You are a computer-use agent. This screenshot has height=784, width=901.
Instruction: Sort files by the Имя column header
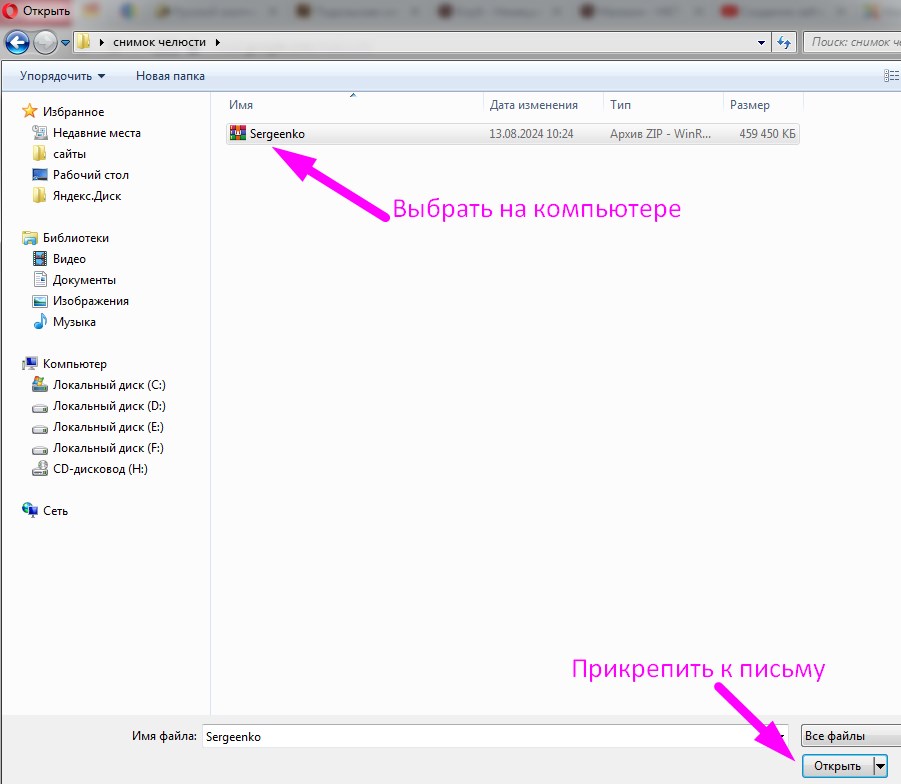350,105
